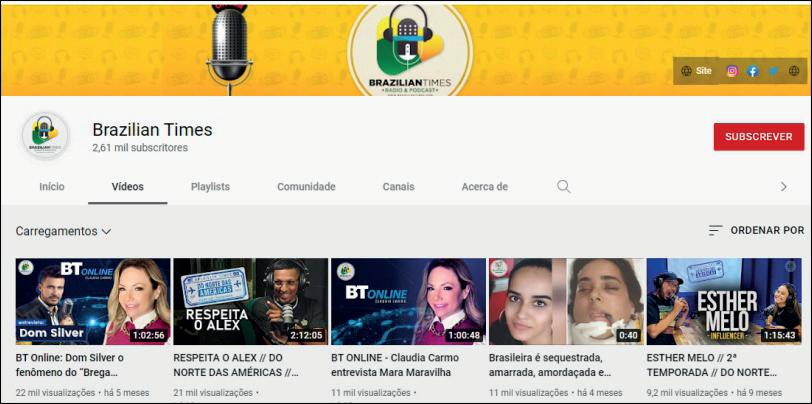Open title 'ESTHER MELO // 2ª TEMPORADA'
The image size is (812, 404).
[712, 365]
